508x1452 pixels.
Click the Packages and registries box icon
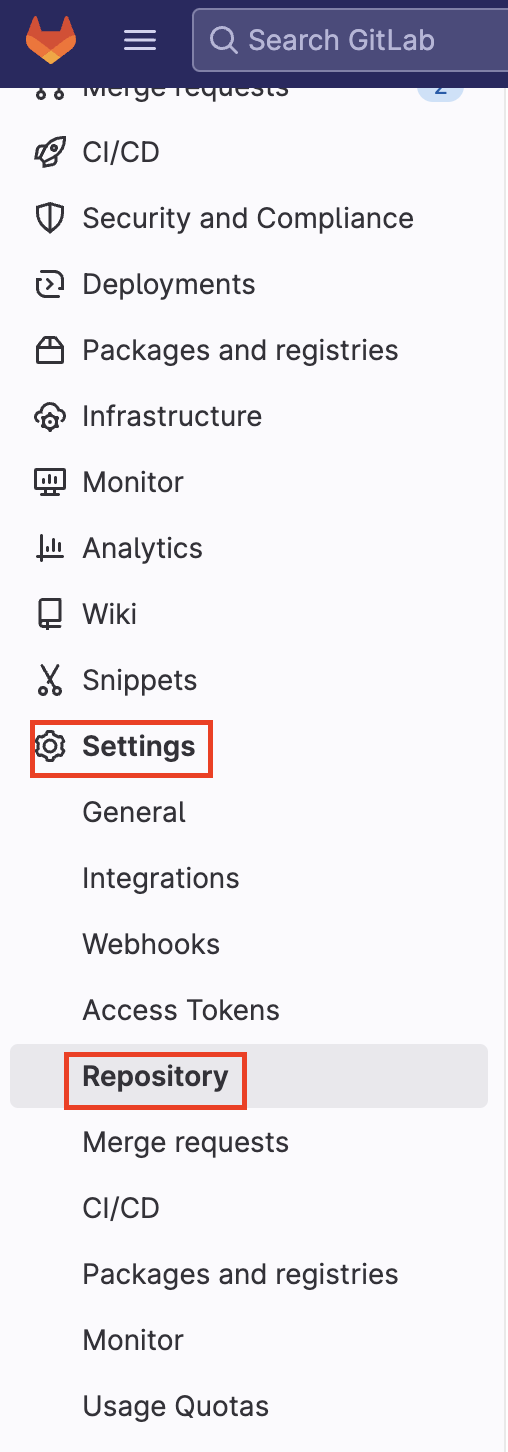click(49, 350)
